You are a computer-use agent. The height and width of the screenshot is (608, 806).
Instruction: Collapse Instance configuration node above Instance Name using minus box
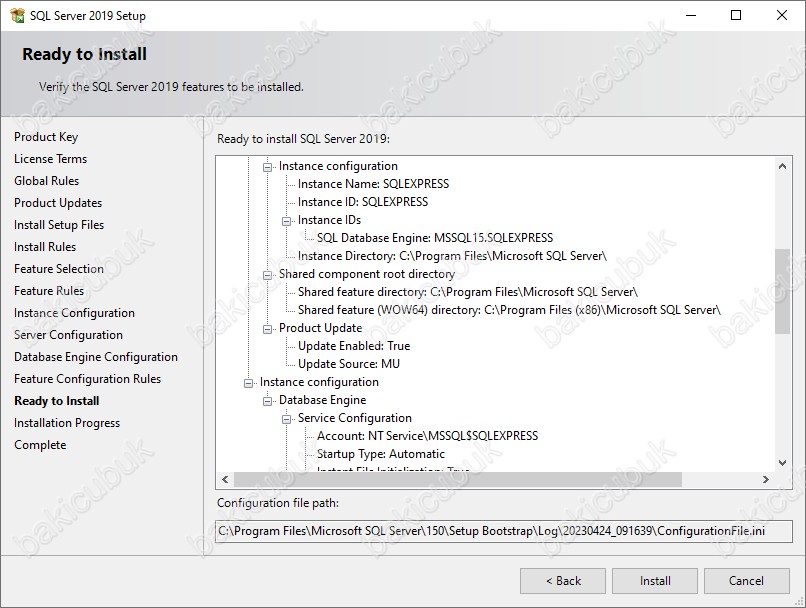(267, 167)
